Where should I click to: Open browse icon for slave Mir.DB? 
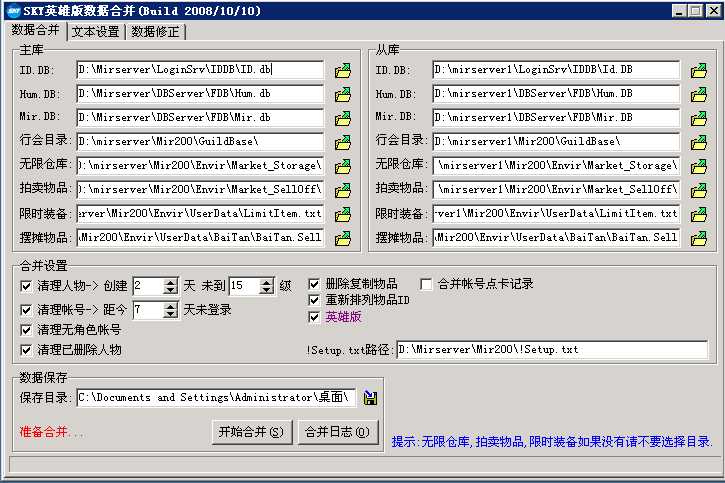(699, 119)
